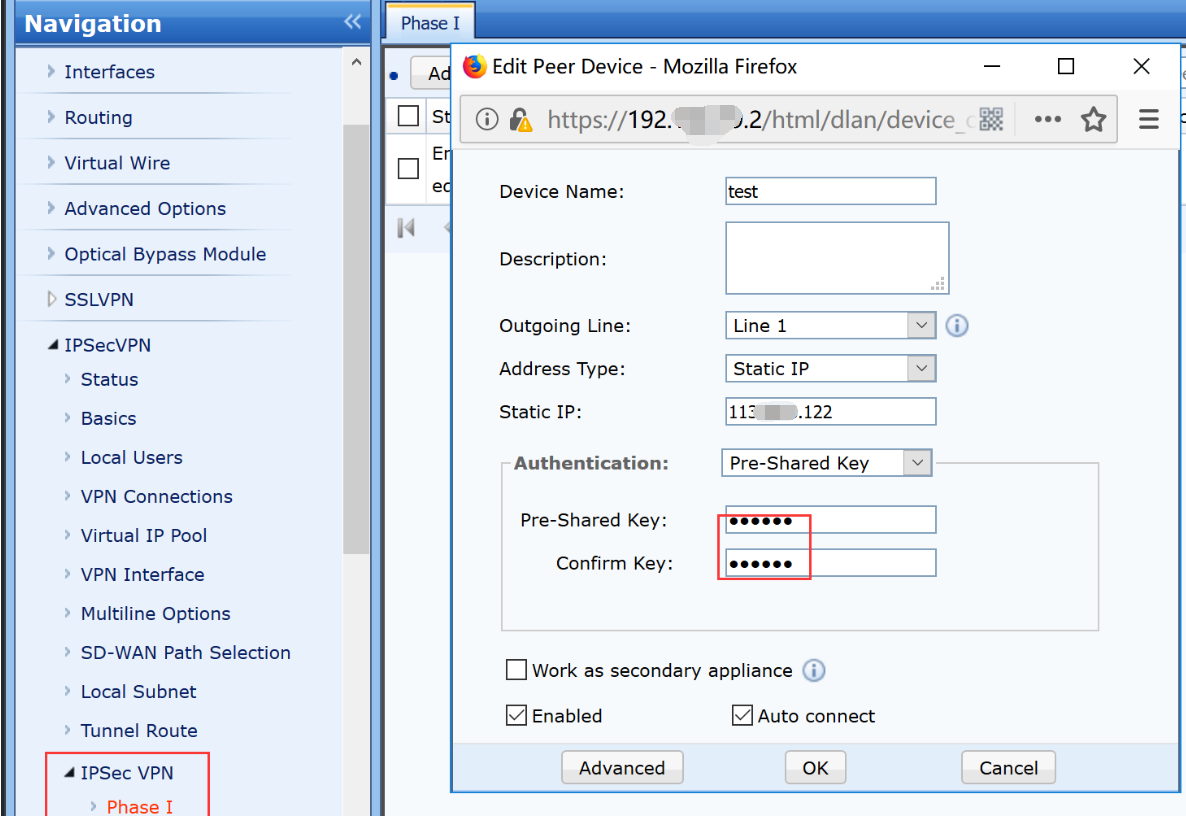Open the Firefox hamburger menu
Image resolution: width=1186 pixels, height=816 pixels.
click(1148, 119)
